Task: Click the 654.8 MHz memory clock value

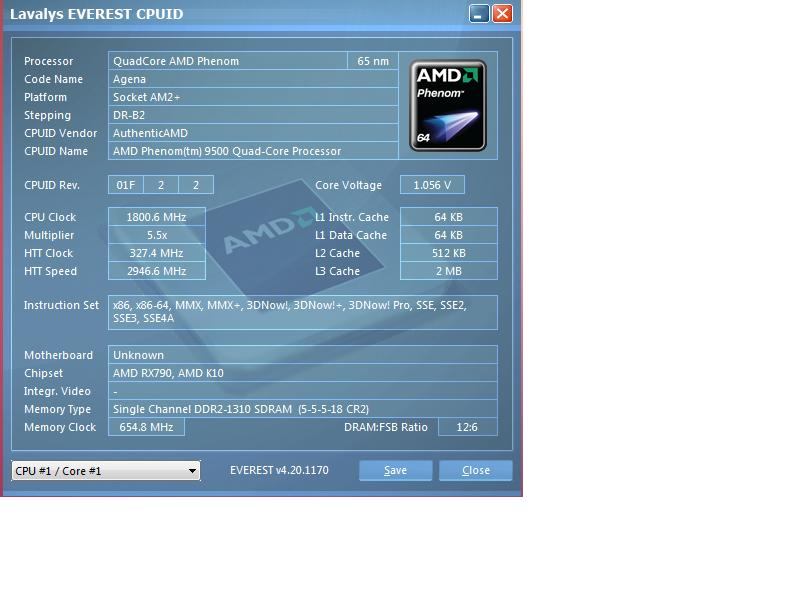Action: (x=146, y=427)
